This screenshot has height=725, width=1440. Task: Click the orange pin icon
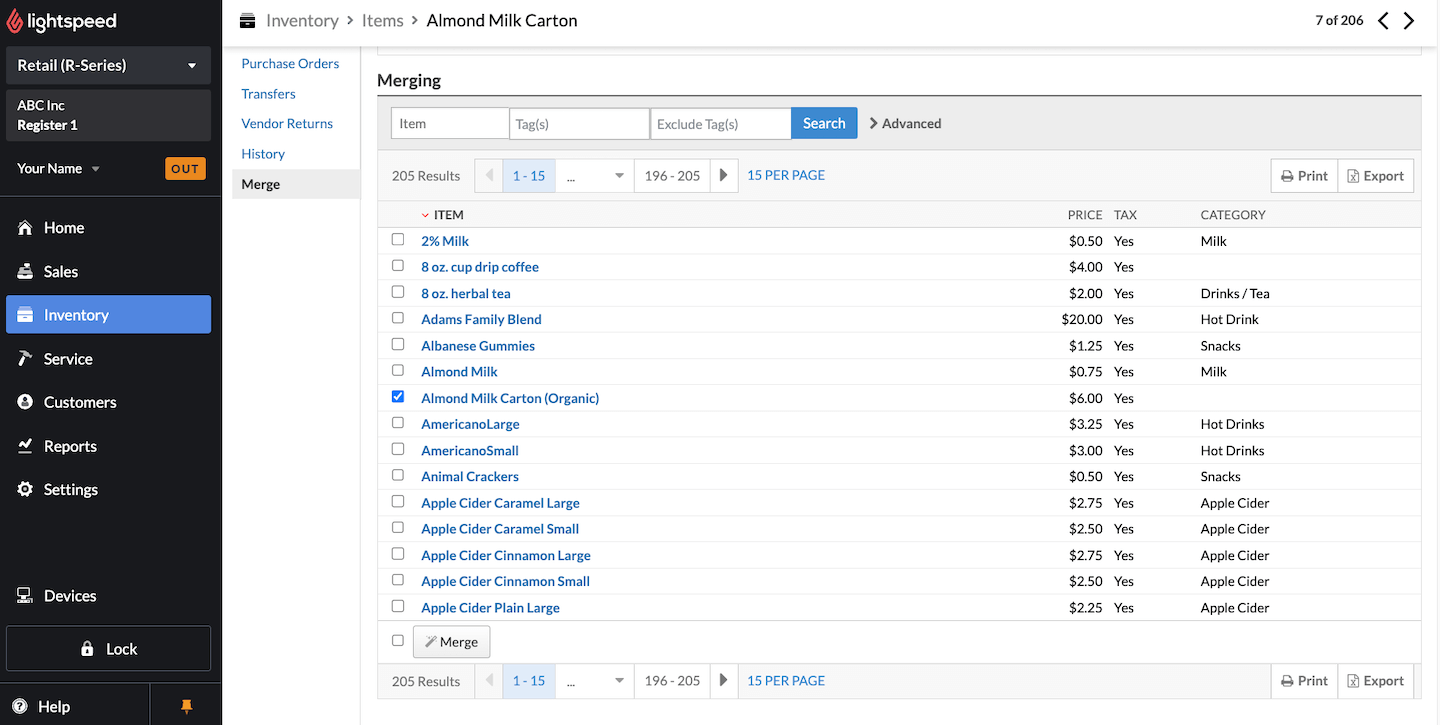pos(186,707)
